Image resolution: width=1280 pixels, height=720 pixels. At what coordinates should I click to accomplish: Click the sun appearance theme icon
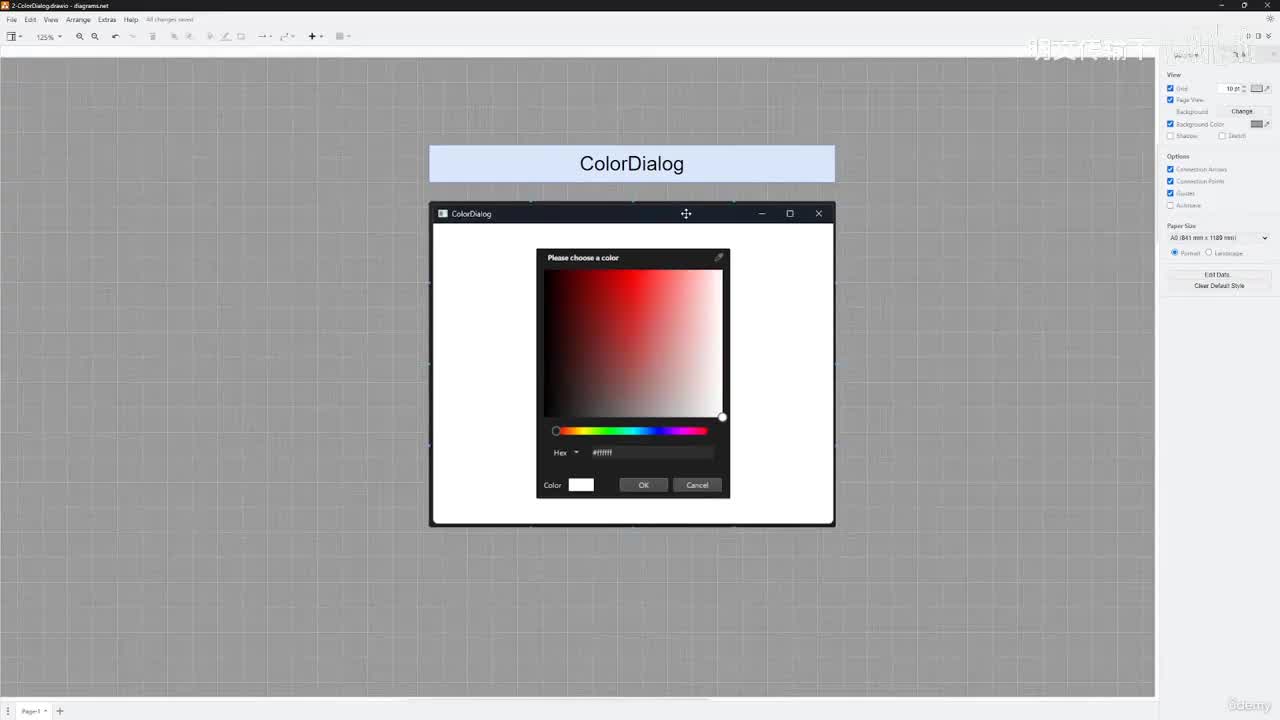click(x=1270, y=19)
